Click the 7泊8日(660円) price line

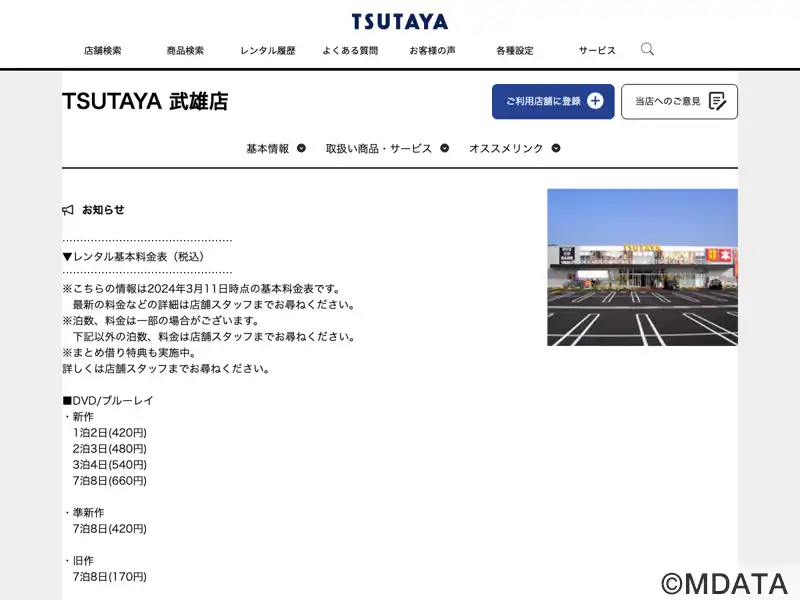point(110,481)
